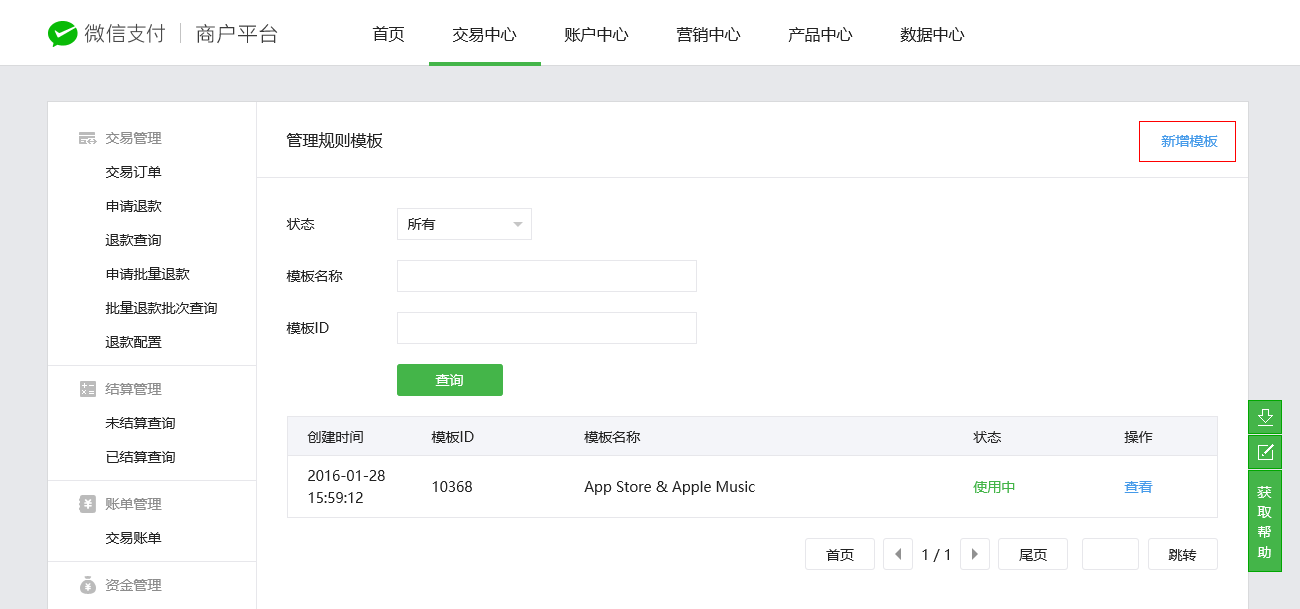Screen dimensions: 1300x609
Task: Click the 获取帮助 help button
Action: 1265,522
